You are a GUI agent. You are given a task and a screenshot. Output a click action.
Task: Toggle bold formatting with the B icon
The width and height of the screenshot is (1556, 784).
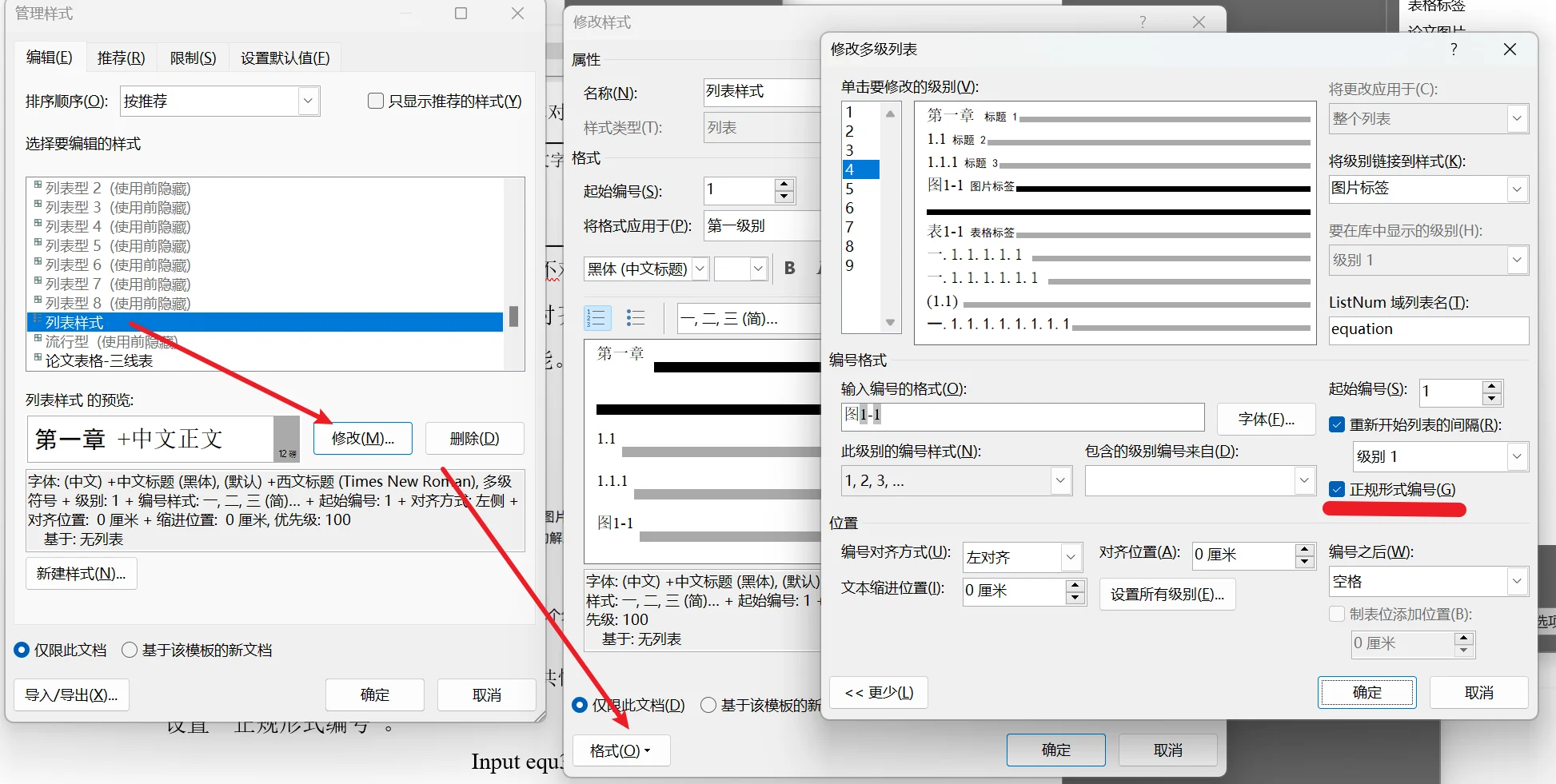pyautogui.click(x=789, y=269)
